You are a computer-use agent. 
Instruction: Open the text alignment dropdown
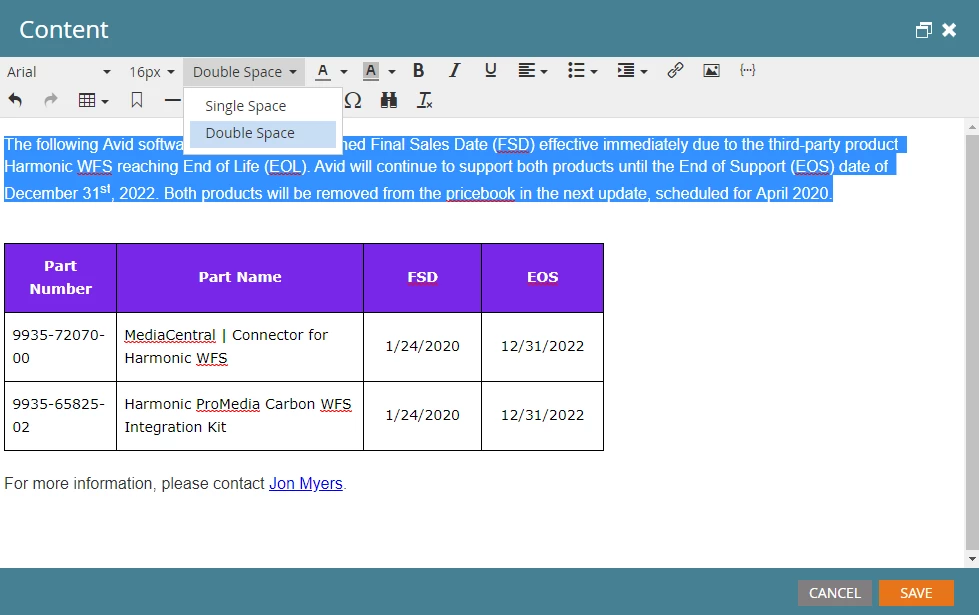pyautogui.click(x=533, y=71)
